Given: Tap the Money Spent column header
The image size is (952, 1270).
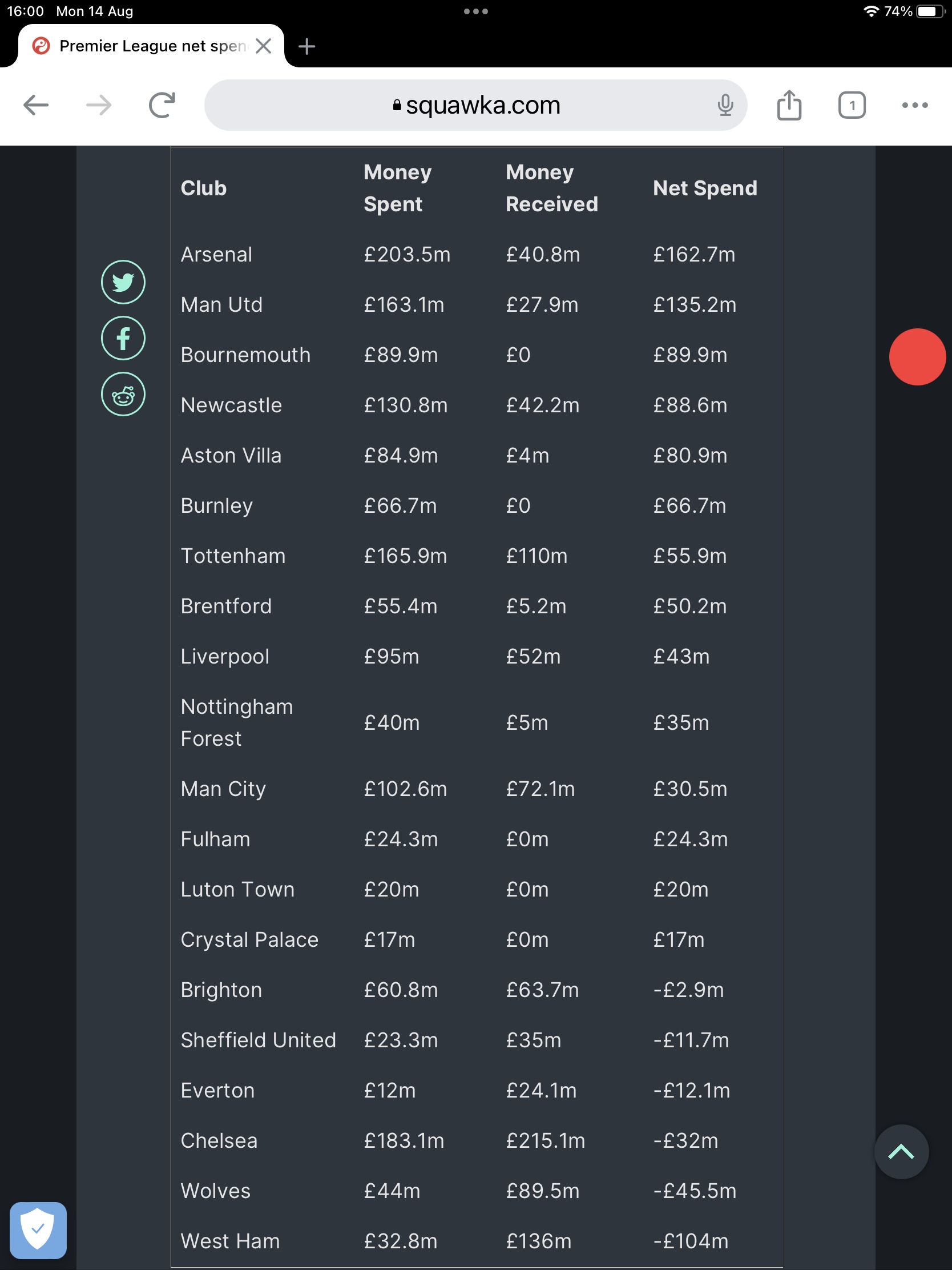Looking at the screenshot, I should (397, 188).
